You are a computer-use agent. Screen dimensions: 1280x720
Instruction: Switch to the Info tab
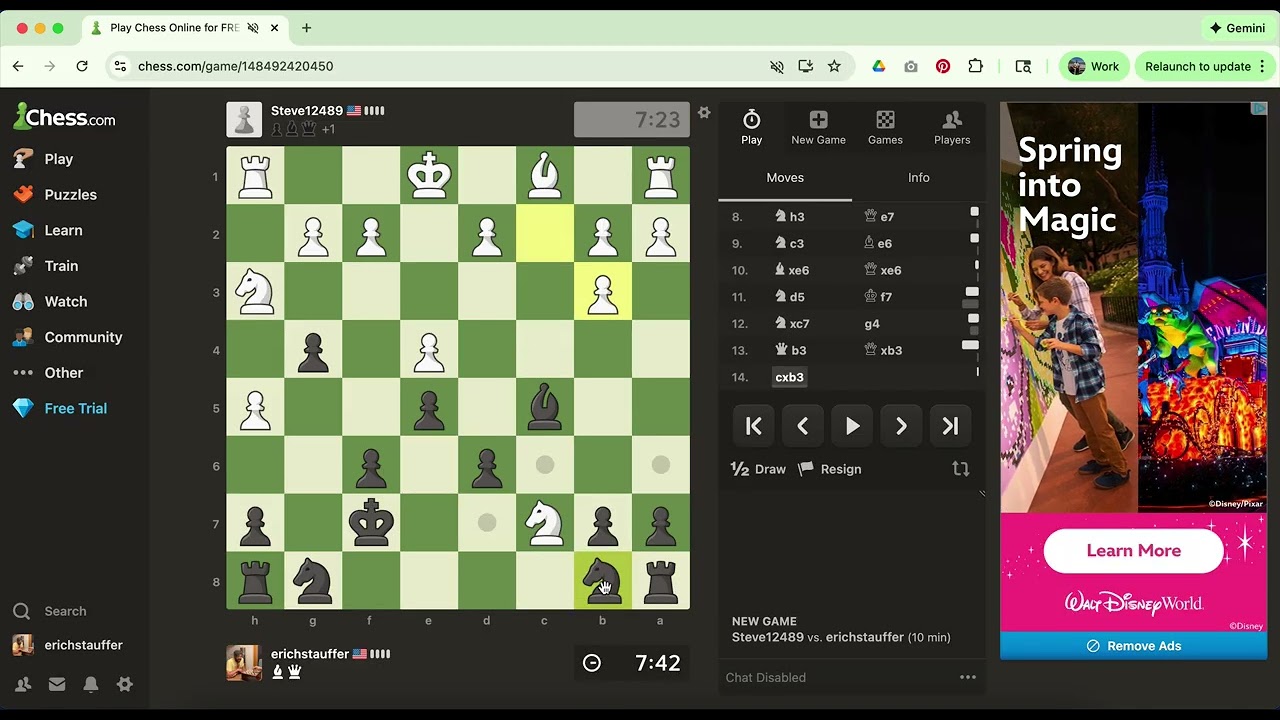pyautogui.click(x=919, y=178)
